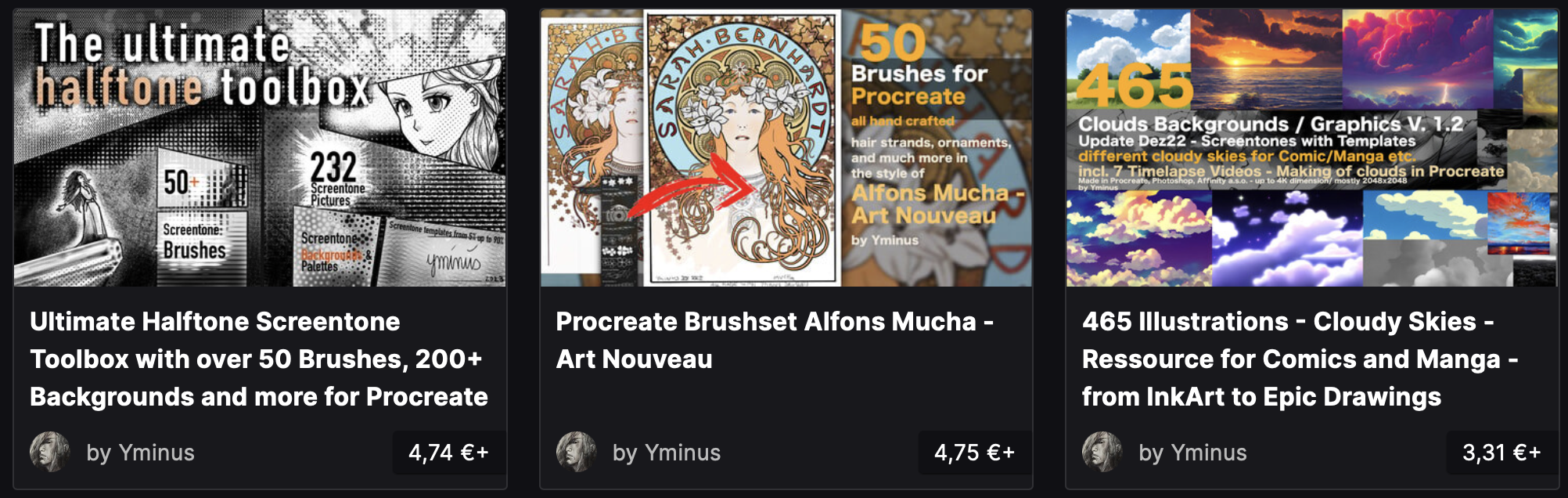Open the Alfons Mucha brushset cover image
1568x498 pixels.
(786, 148)
